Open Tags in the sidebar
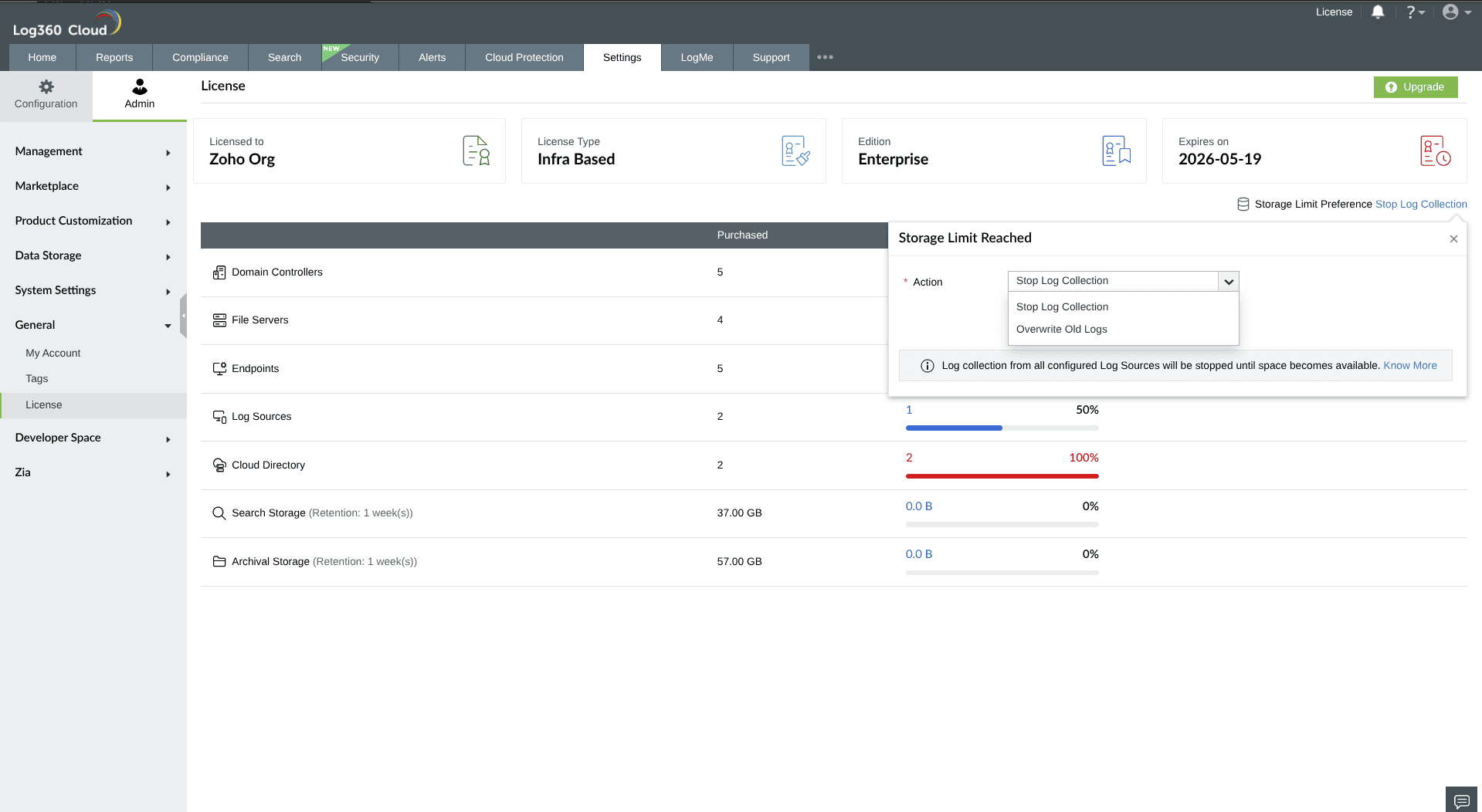The width and height of the screenshot is (1482, 812). pyautogui.click(x=37, y=378)
